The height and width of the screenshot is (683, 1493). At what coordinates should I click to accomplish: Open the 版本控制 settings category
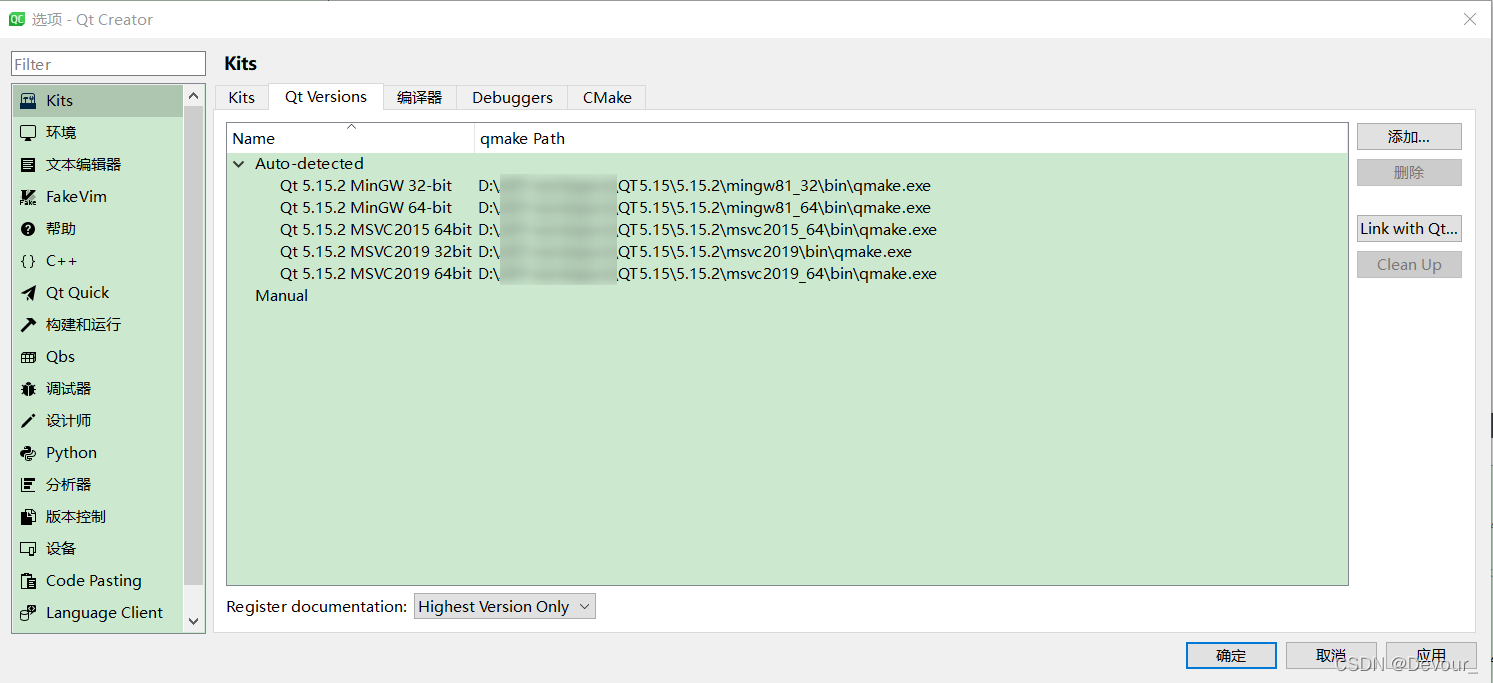98,517
